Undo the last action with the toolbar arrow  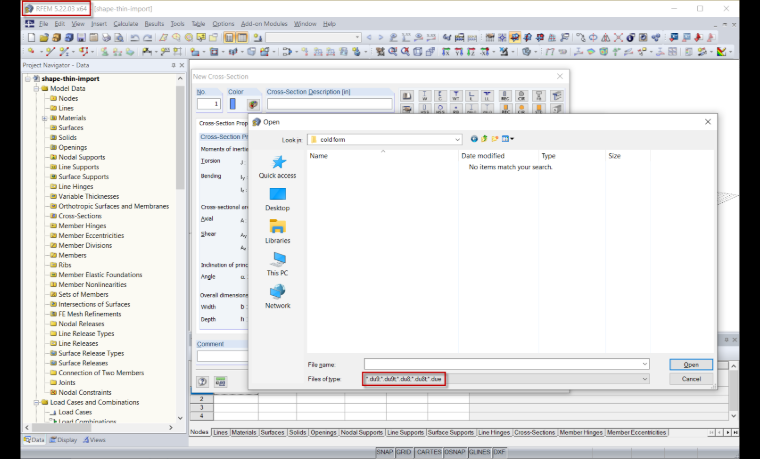pos(135,37)
